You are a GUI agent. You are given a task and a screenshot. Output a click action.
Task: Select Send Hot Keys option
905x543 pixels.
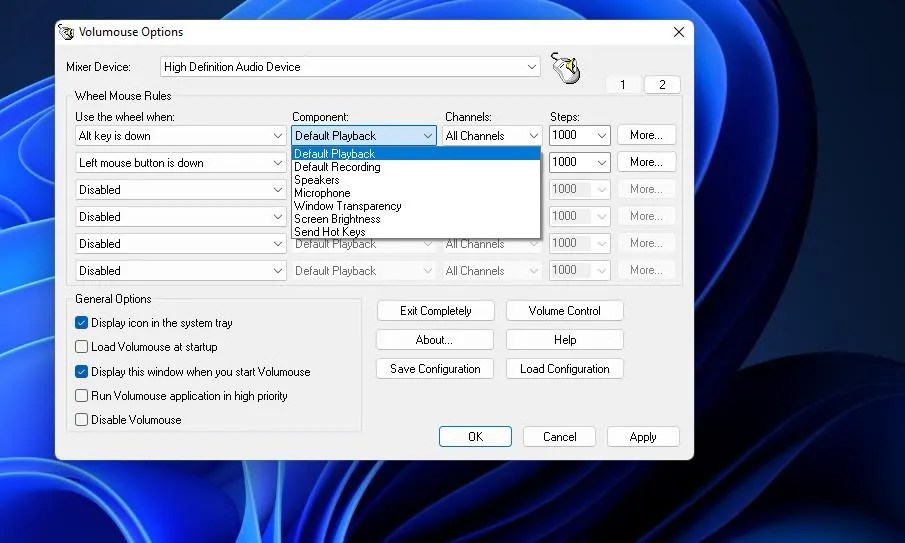click(416, 231)
